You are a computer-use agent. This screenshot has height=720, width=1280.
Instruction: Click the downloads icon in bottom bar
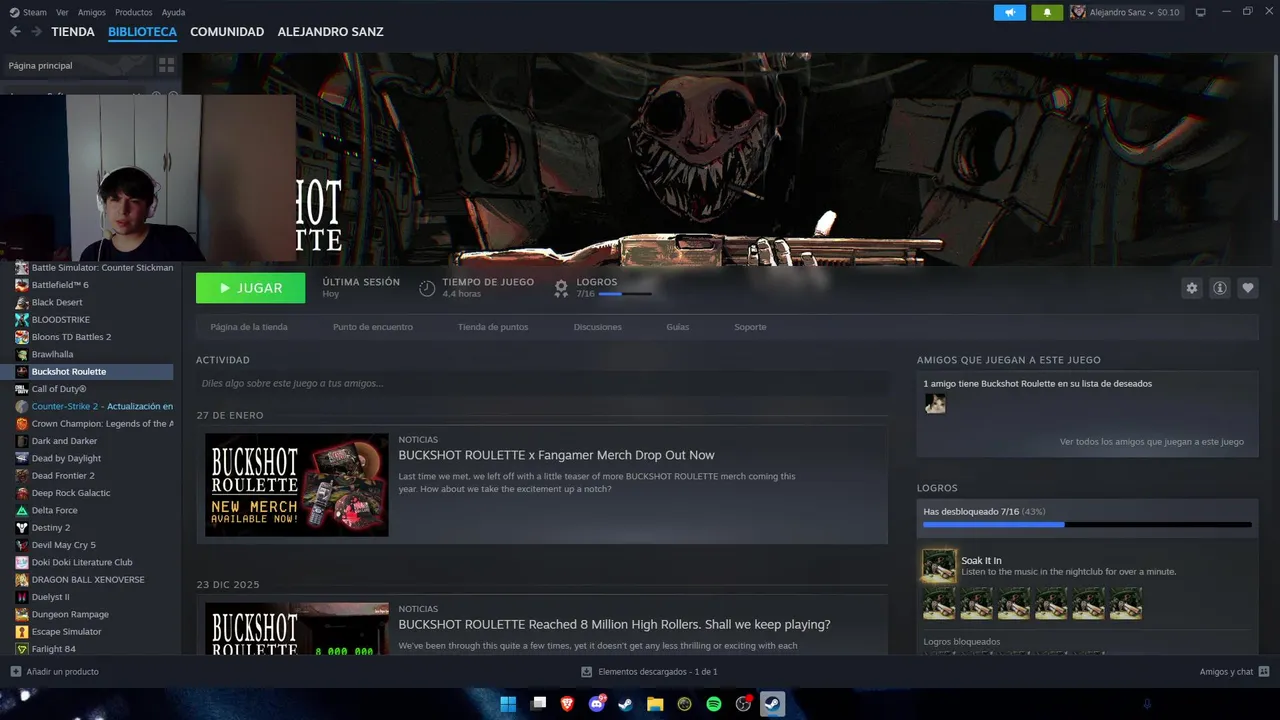click(x=587, y=672)
